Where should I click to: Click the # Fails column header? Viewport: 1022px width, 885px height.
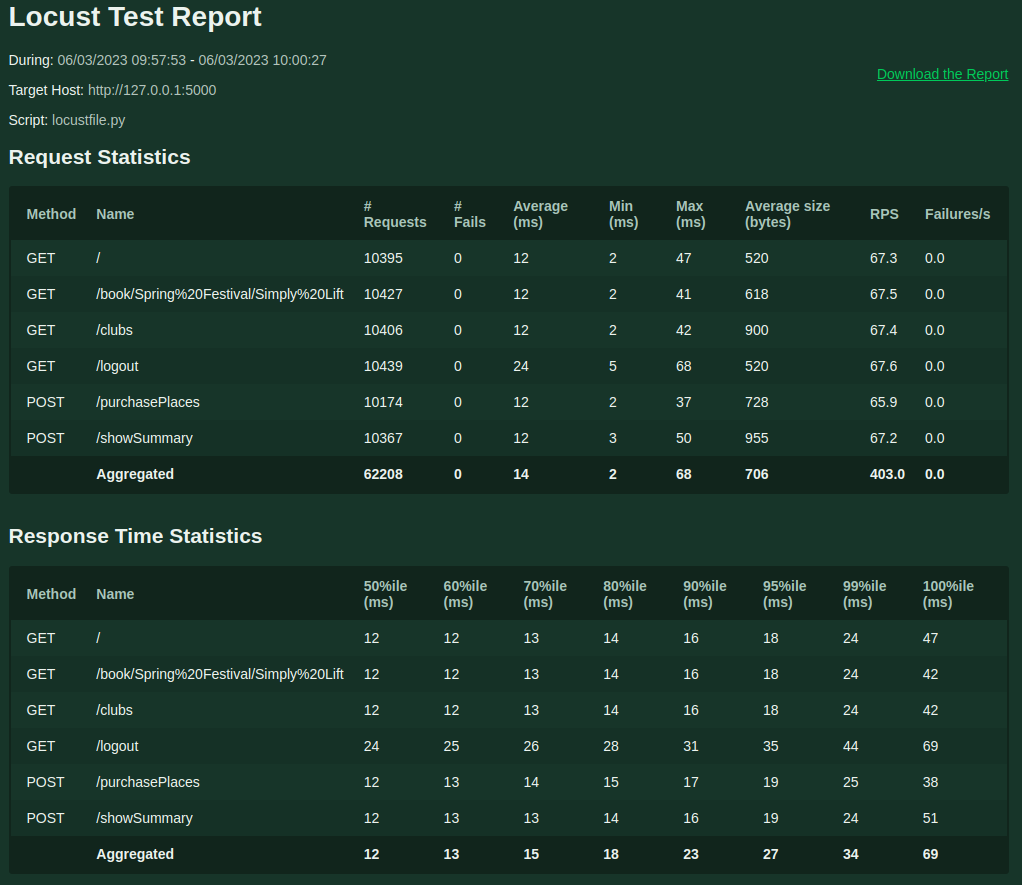469,214
